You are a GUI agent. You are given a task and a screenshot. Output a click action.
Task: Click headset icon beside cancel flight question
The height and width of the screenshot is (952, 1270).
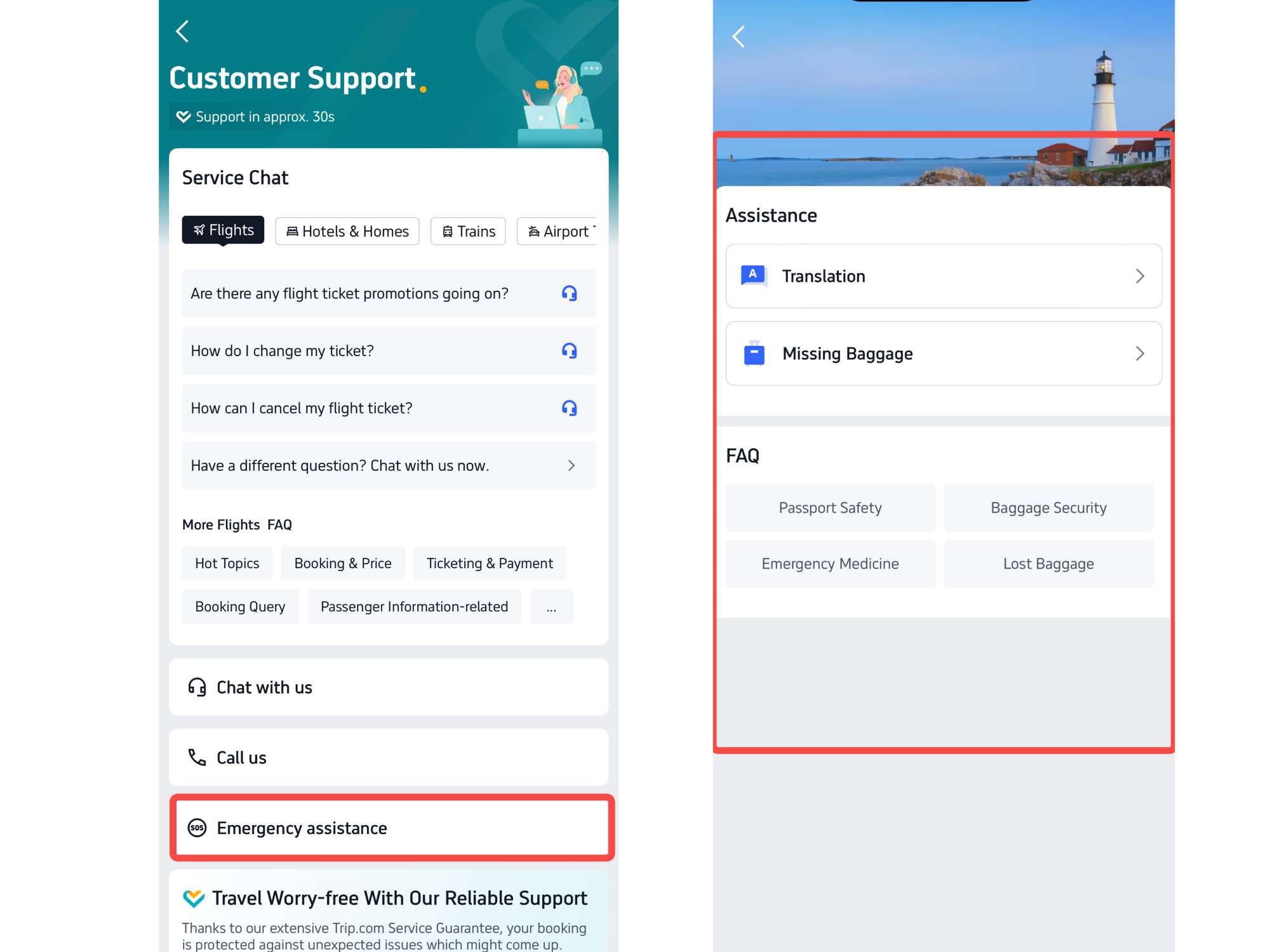(x=569, y=408)
